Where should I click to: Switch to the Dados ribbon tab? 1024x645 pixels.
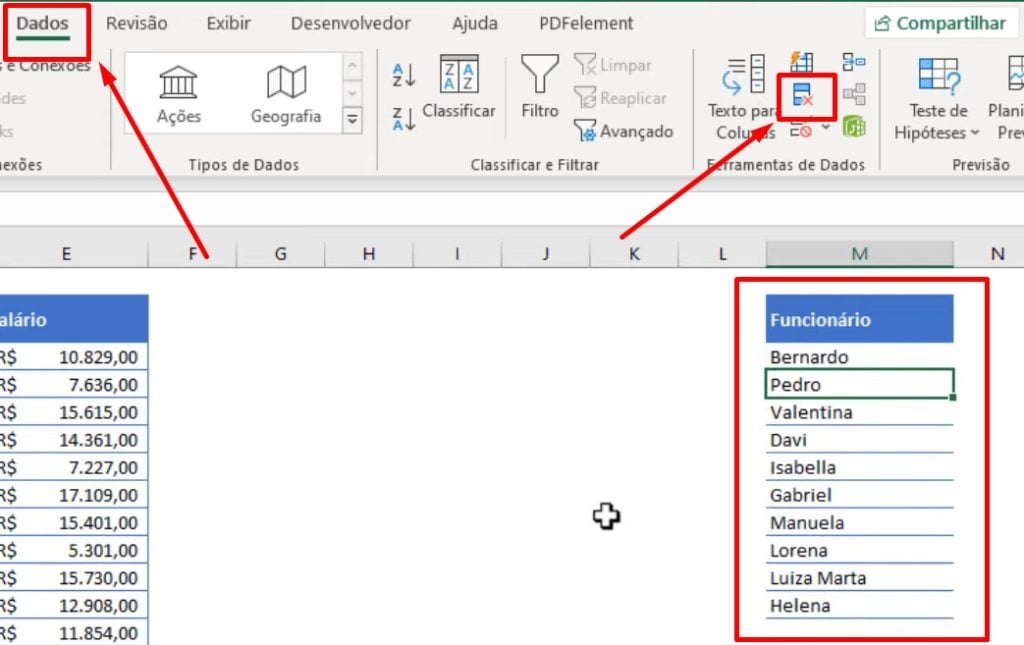[43, 22]
